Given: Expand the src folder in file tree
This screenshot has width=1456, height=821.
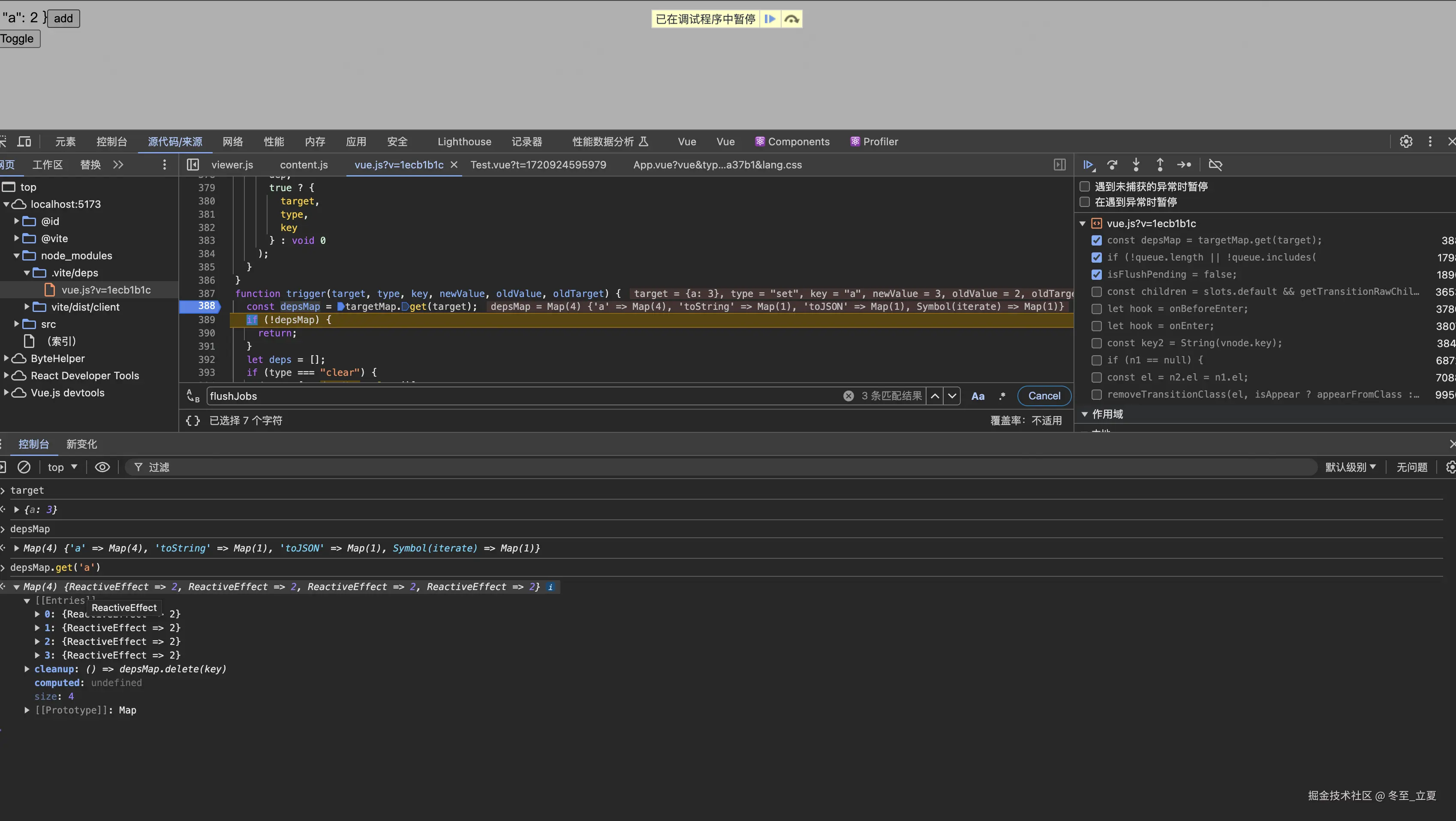Looking at the screenshot, I should (16, 324).
